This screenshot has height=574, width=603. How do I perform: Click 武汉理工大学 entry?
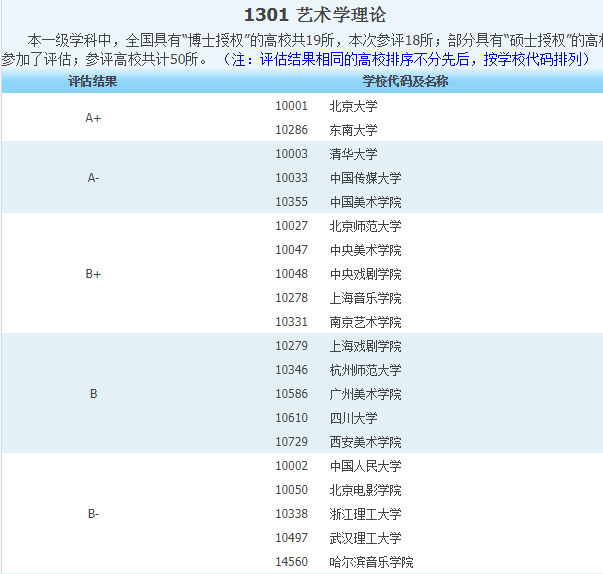[x=365, y=538]
